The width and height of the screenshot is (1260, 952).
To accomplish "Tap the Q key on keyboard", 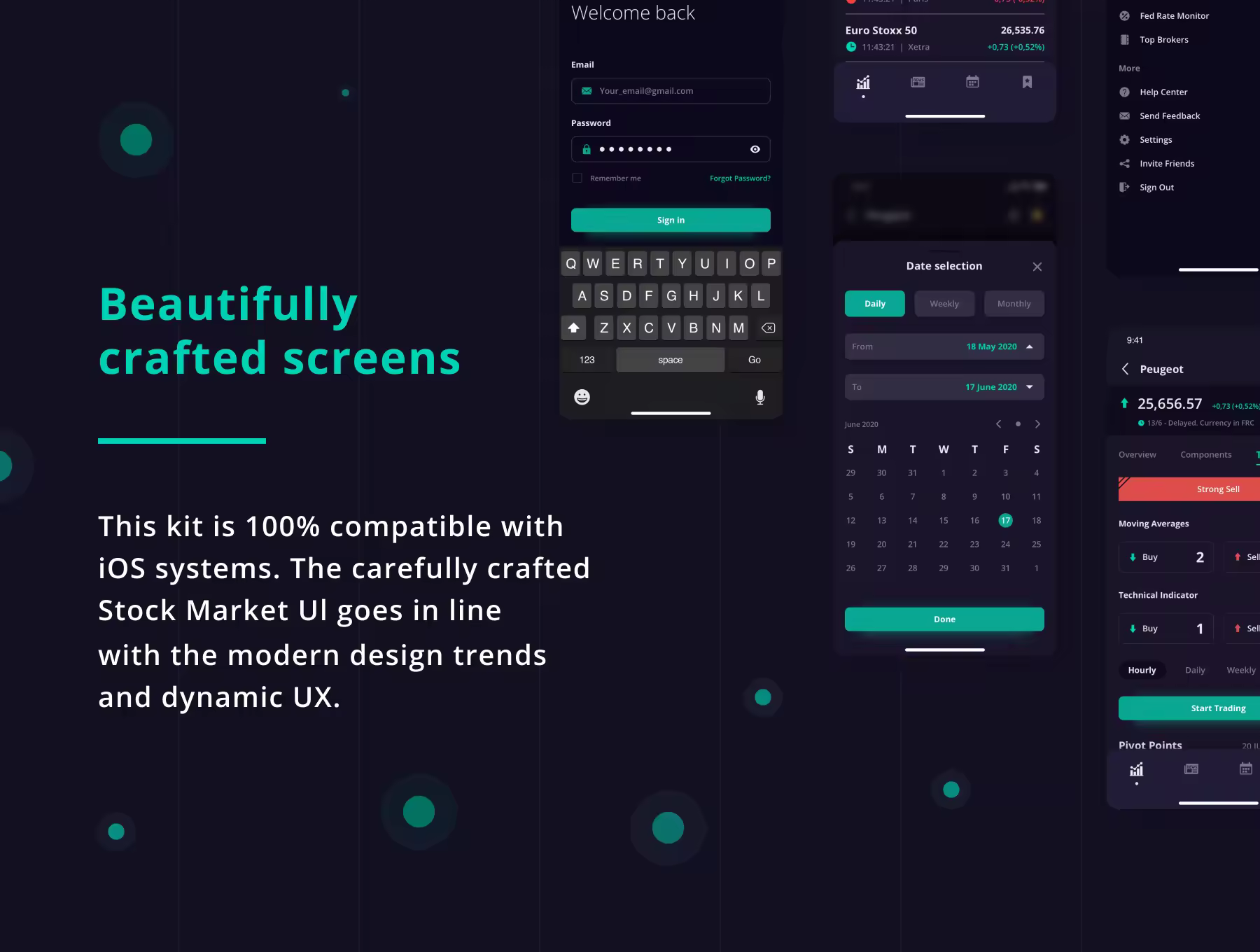I will click(571, 264).
